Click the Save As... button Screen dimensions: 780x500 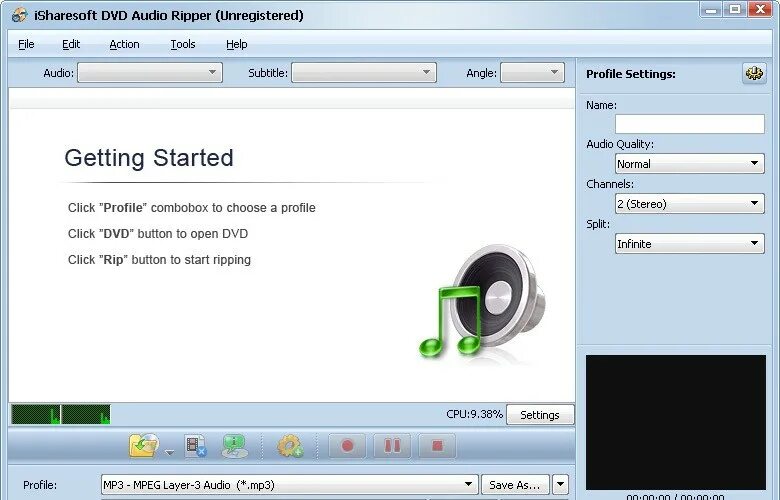(515, 485)
